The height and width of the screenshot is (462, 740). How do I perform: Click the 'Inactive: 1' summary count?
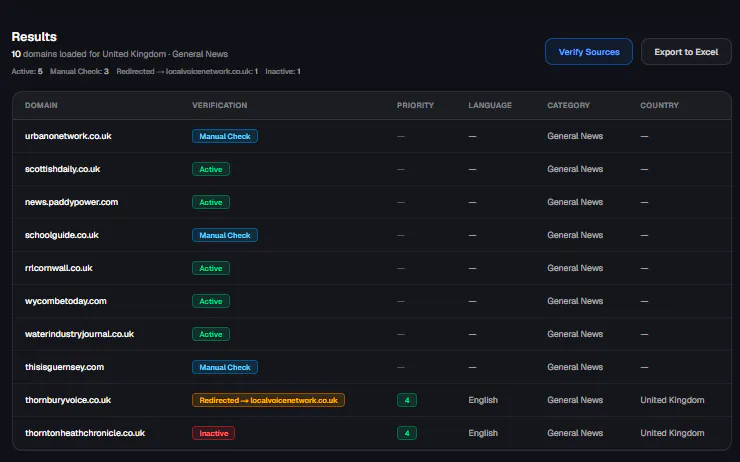283,71
